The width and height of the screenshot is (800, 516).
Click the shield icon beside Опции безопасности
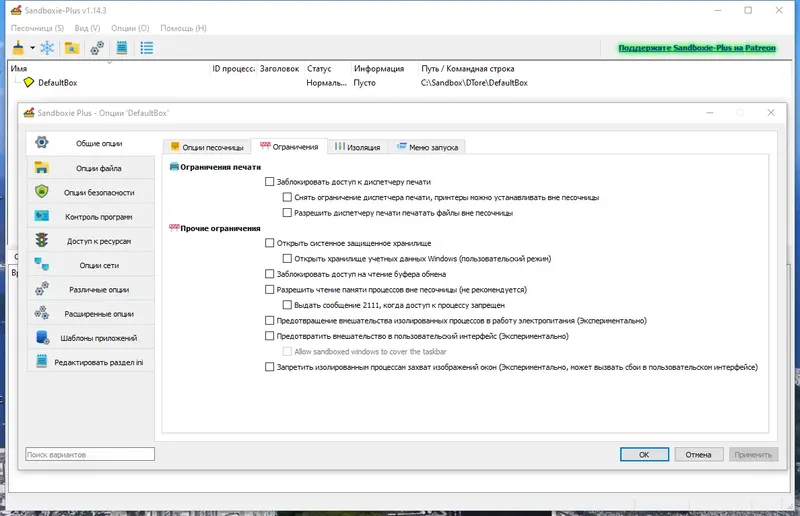click(41, 191)
